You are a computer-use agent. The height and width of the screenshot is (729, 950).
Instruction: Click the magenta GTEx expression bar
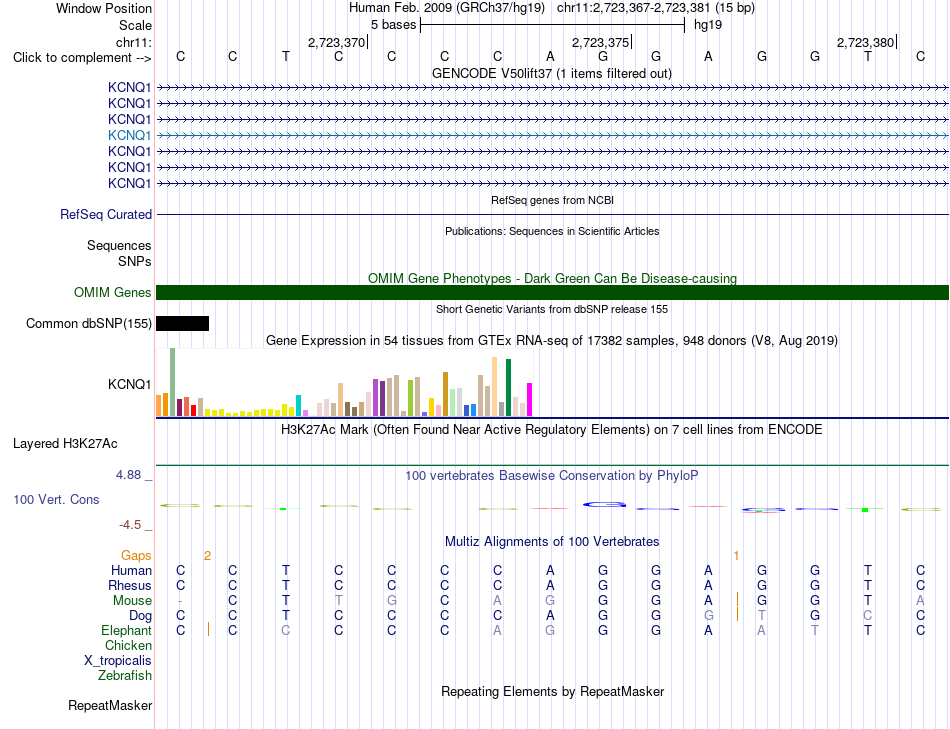click(529, 400)
